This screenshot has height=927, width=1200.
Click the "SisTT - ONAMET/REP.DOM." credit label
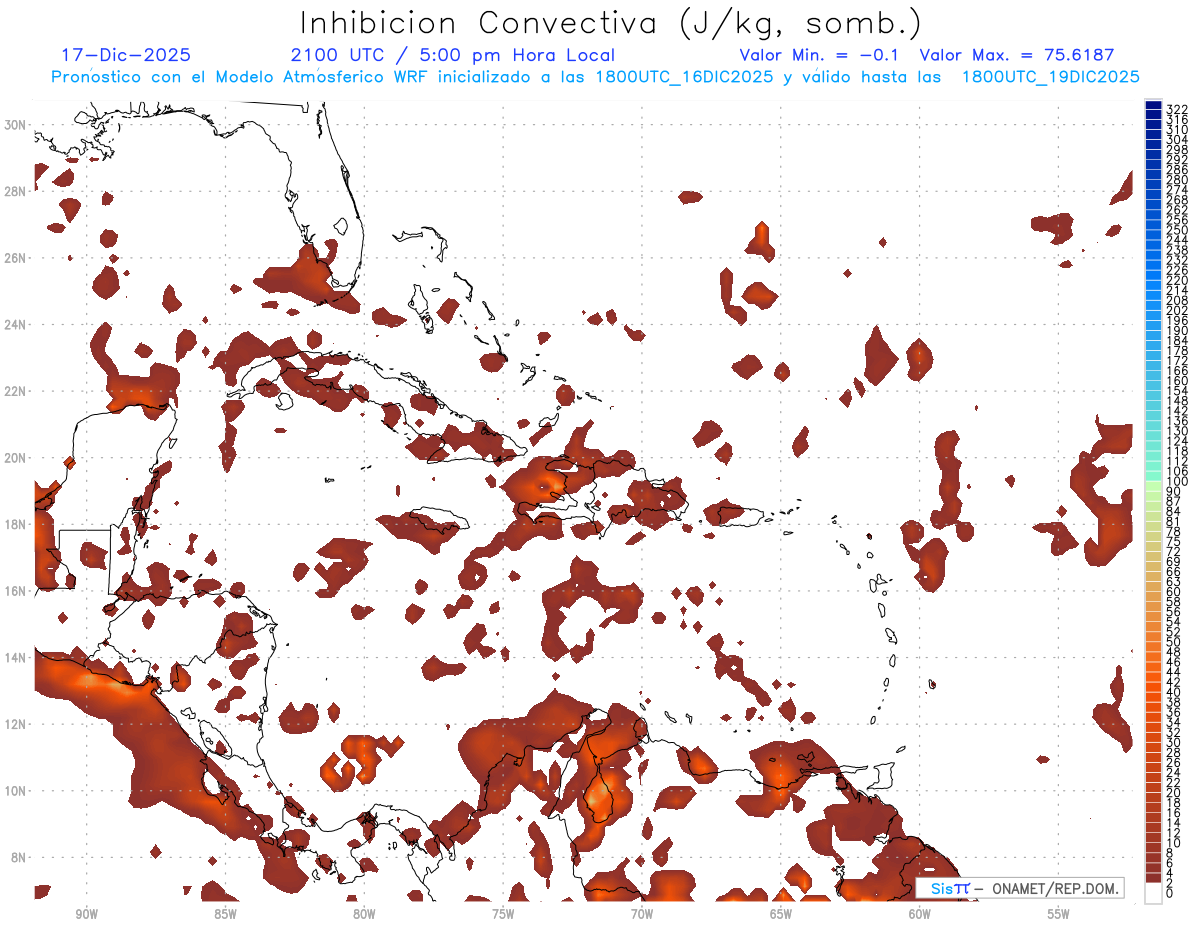coord(1019,888)
